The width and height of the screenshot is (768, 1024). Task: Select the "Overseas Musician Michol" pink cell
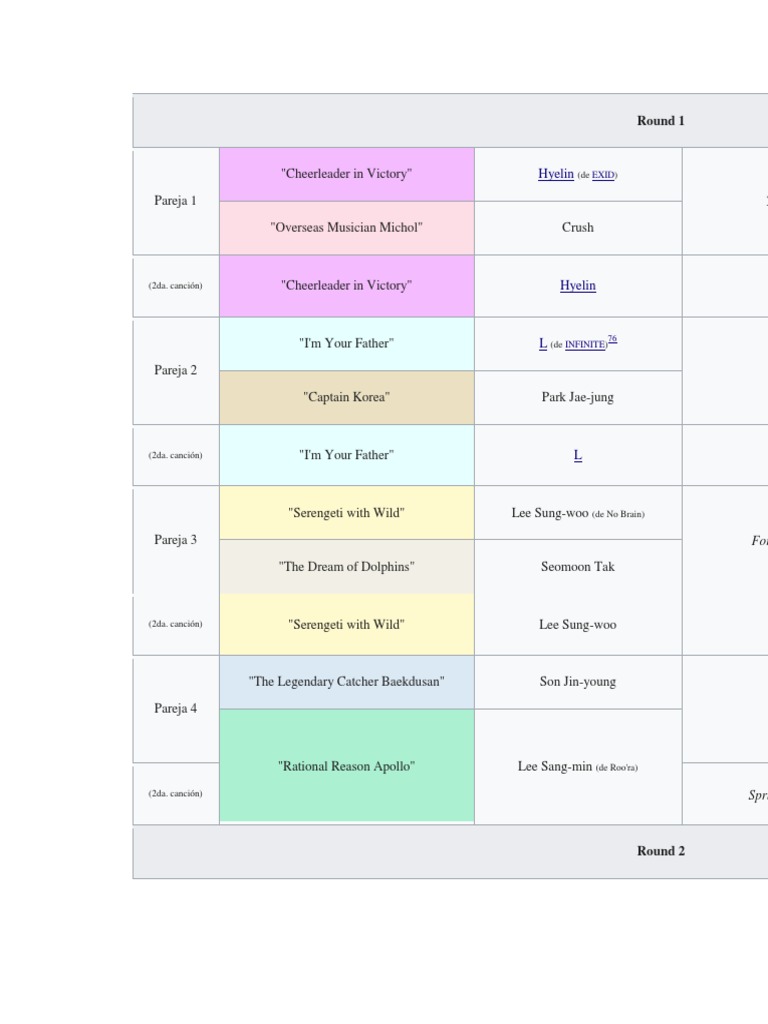(x=346, y=228)
